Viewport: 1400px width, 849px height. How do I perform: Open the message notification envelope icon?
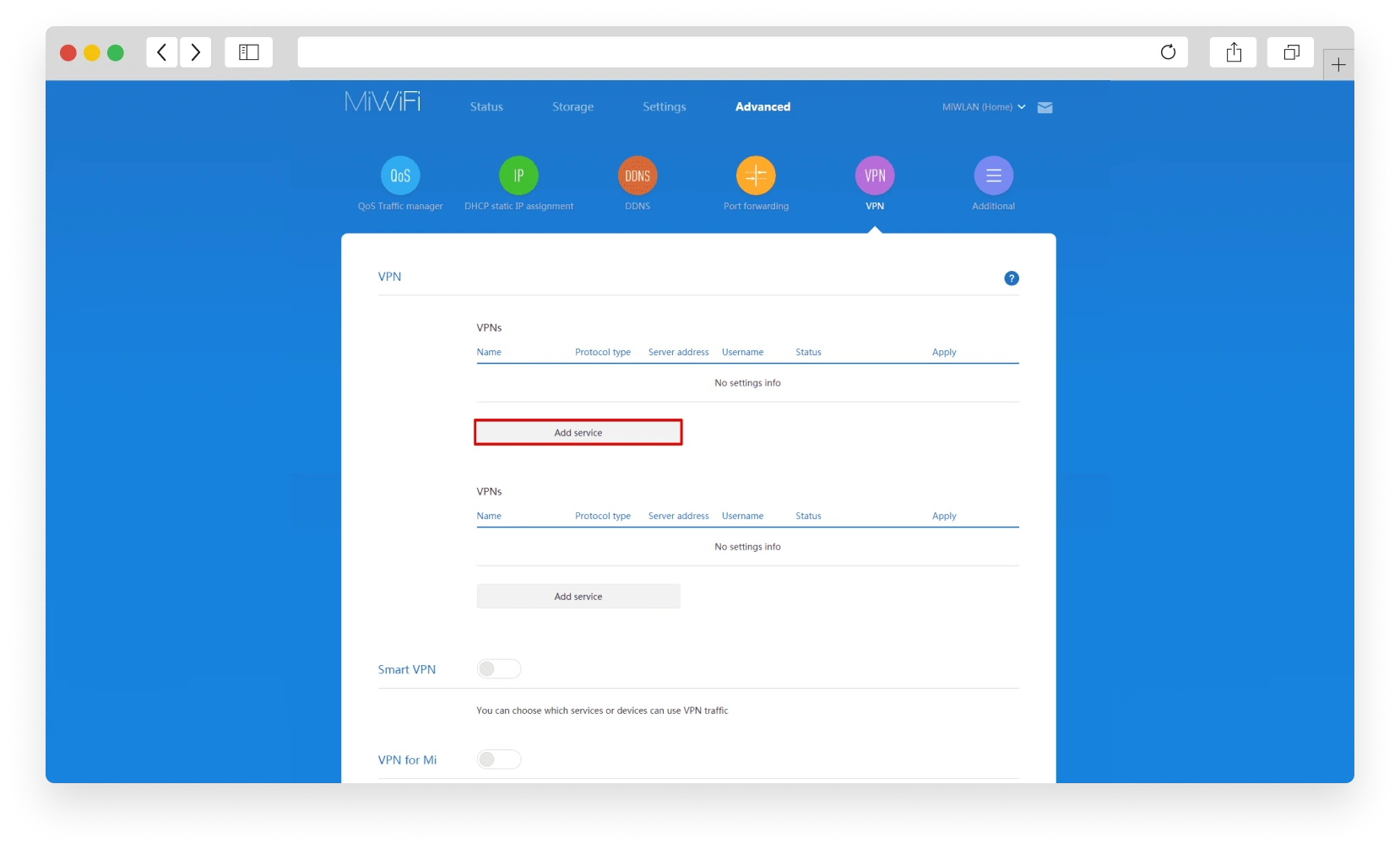pos(1045,107)
